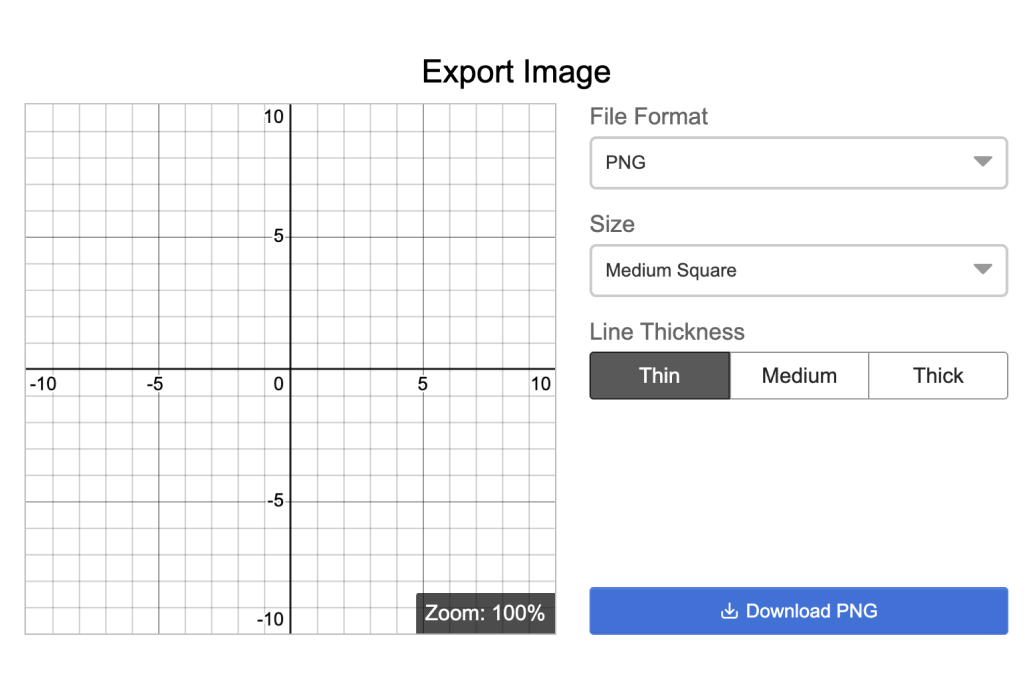Select Thin line thickness
The height and width of the screenshot is (686, 1032).
pyautogui.click(x=659, y=376)
